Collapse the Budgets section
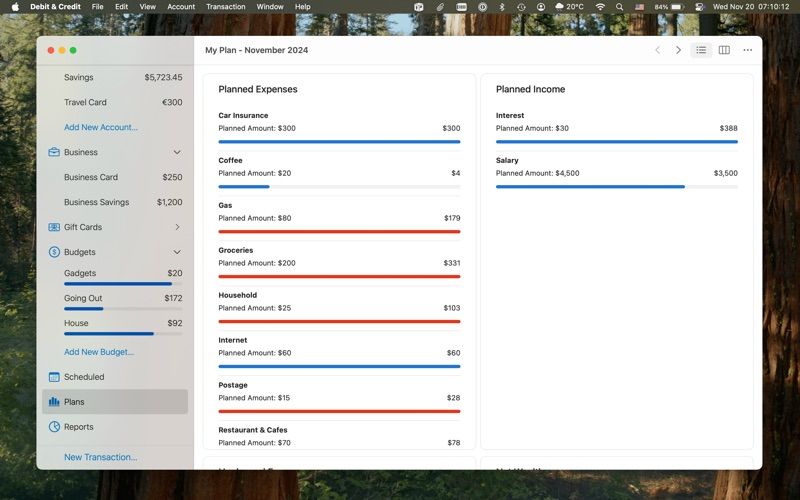The image size is (800, 500). pos(177,252)
